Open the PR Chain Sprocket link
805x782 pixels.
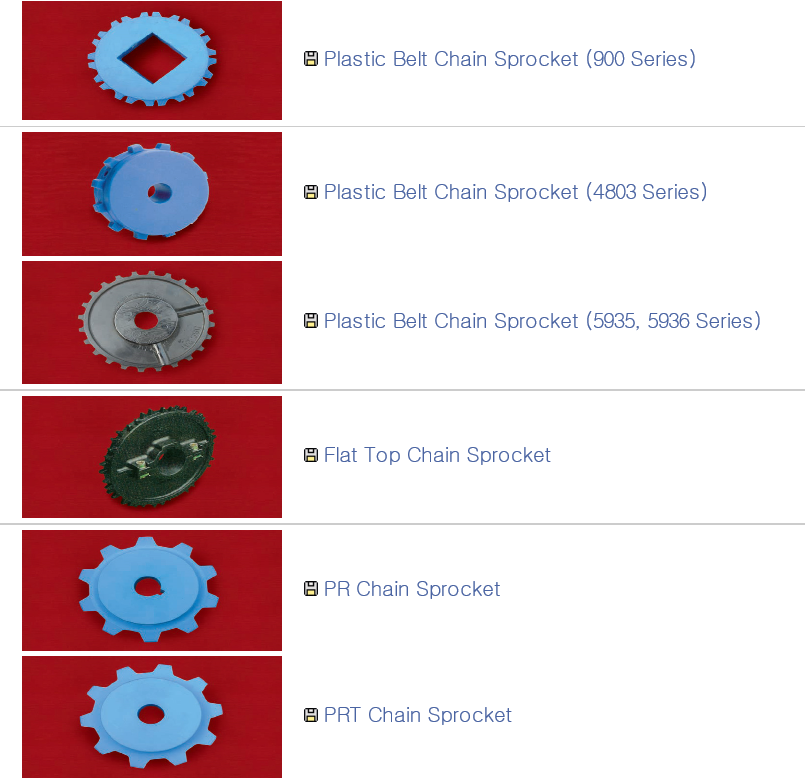412,589
